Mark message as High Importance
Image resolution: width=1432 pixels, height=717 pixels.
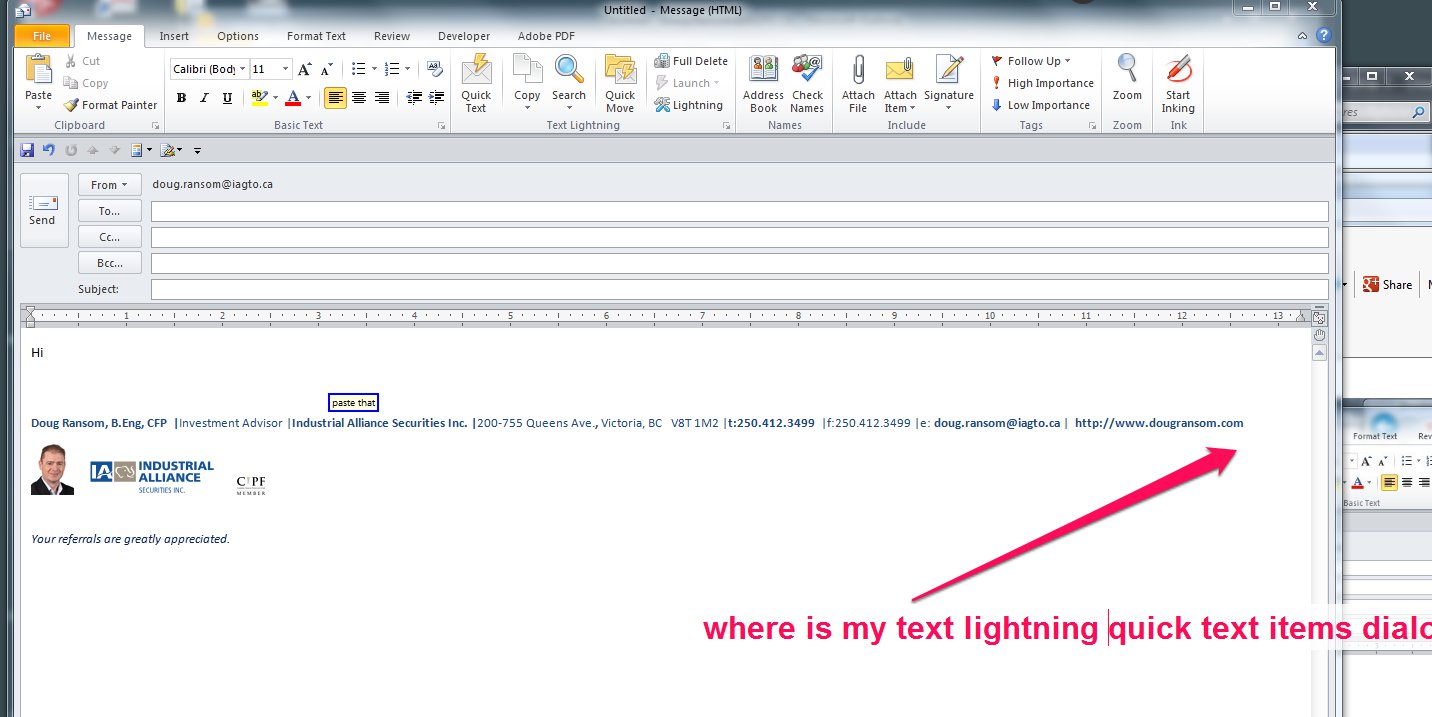[x=1042, y=83]
